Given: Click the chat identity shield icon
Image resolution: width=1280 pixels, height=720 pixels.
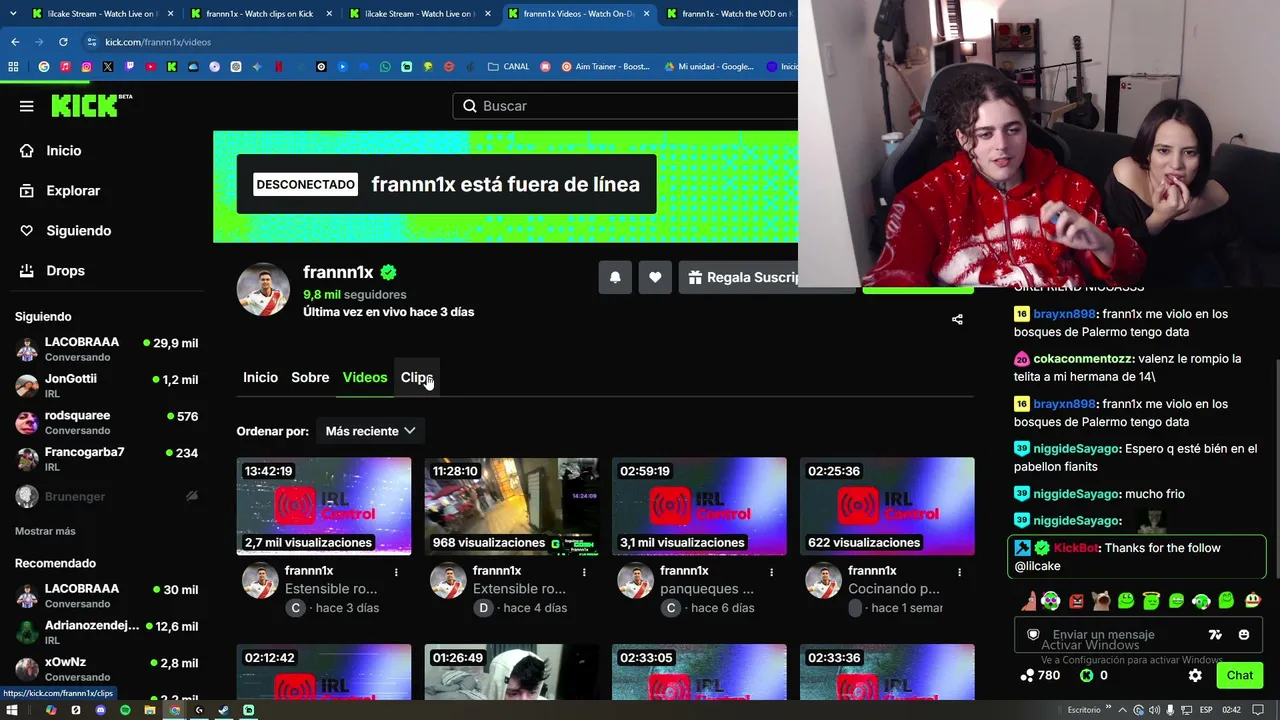Looking at the screenshot, I should 1034,634.
